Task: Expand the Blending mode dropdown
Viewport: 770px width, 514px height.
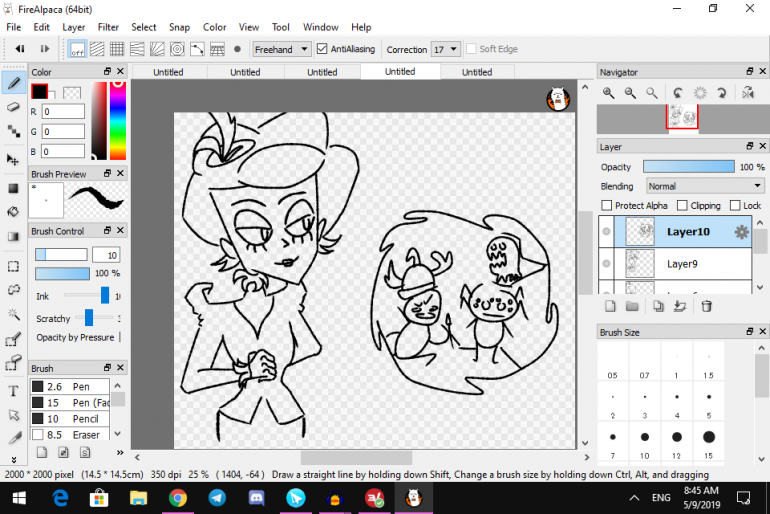Action: click(705, 186)
